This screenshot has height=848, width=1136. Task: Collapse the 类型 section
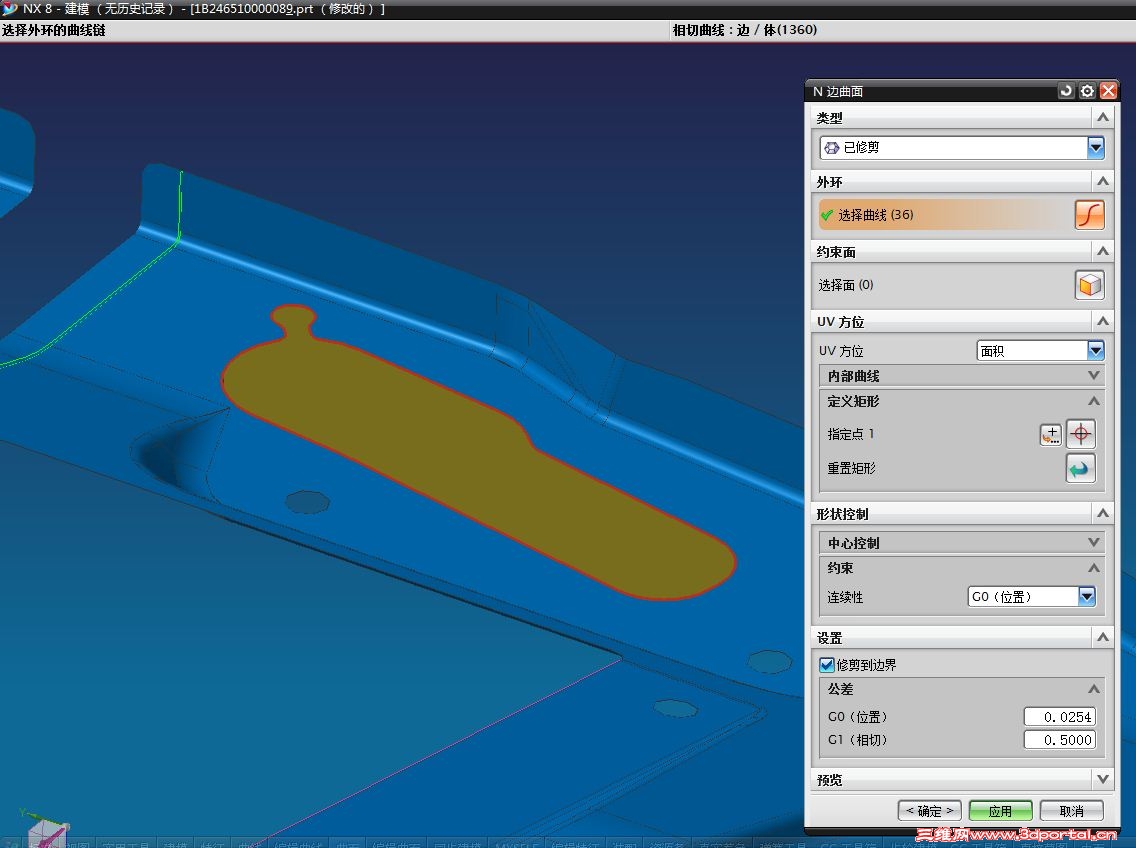click(x=1103, y=117)
